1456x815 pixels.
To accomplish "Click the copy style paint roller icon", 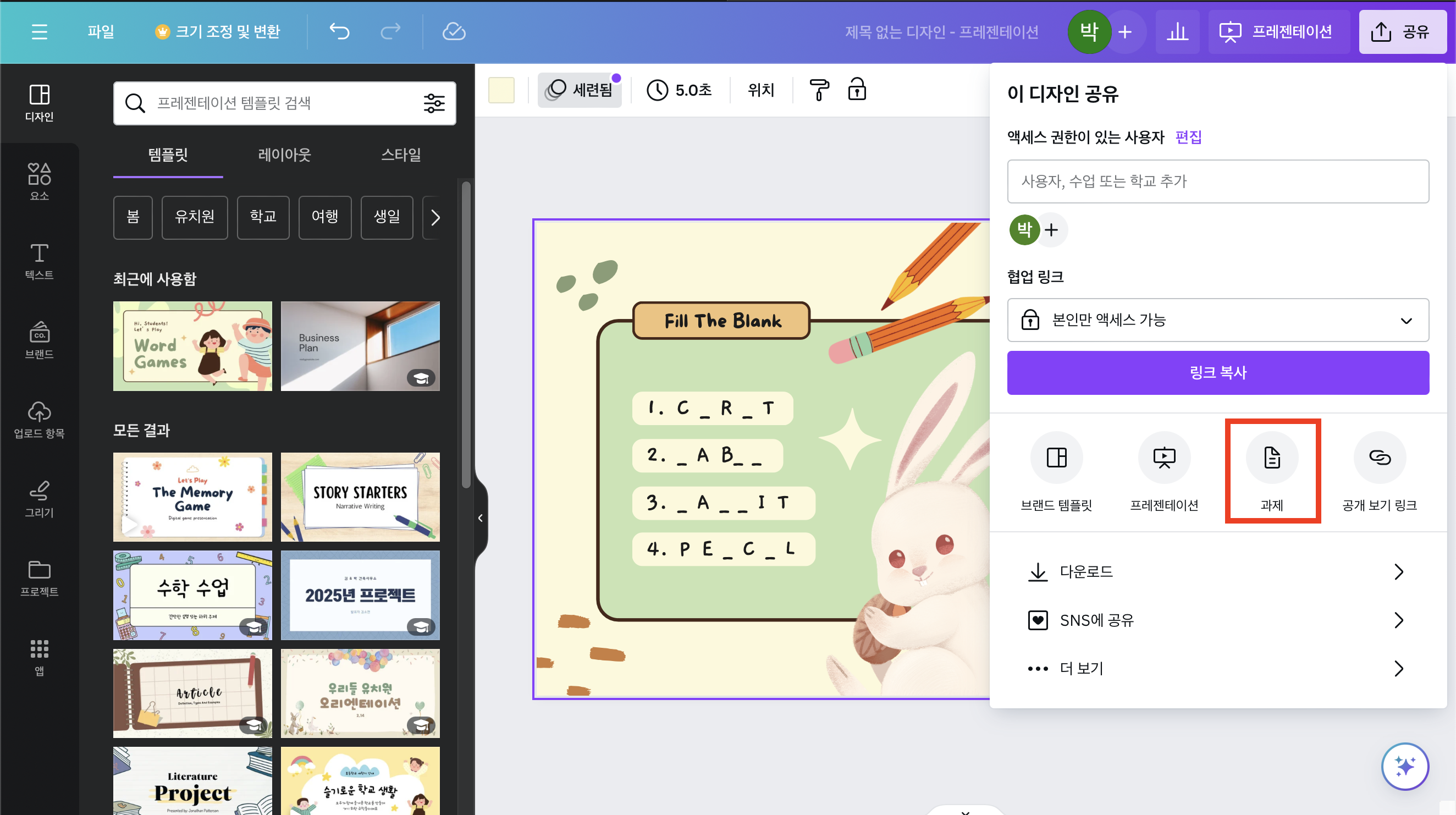I will tap(819, 90).
